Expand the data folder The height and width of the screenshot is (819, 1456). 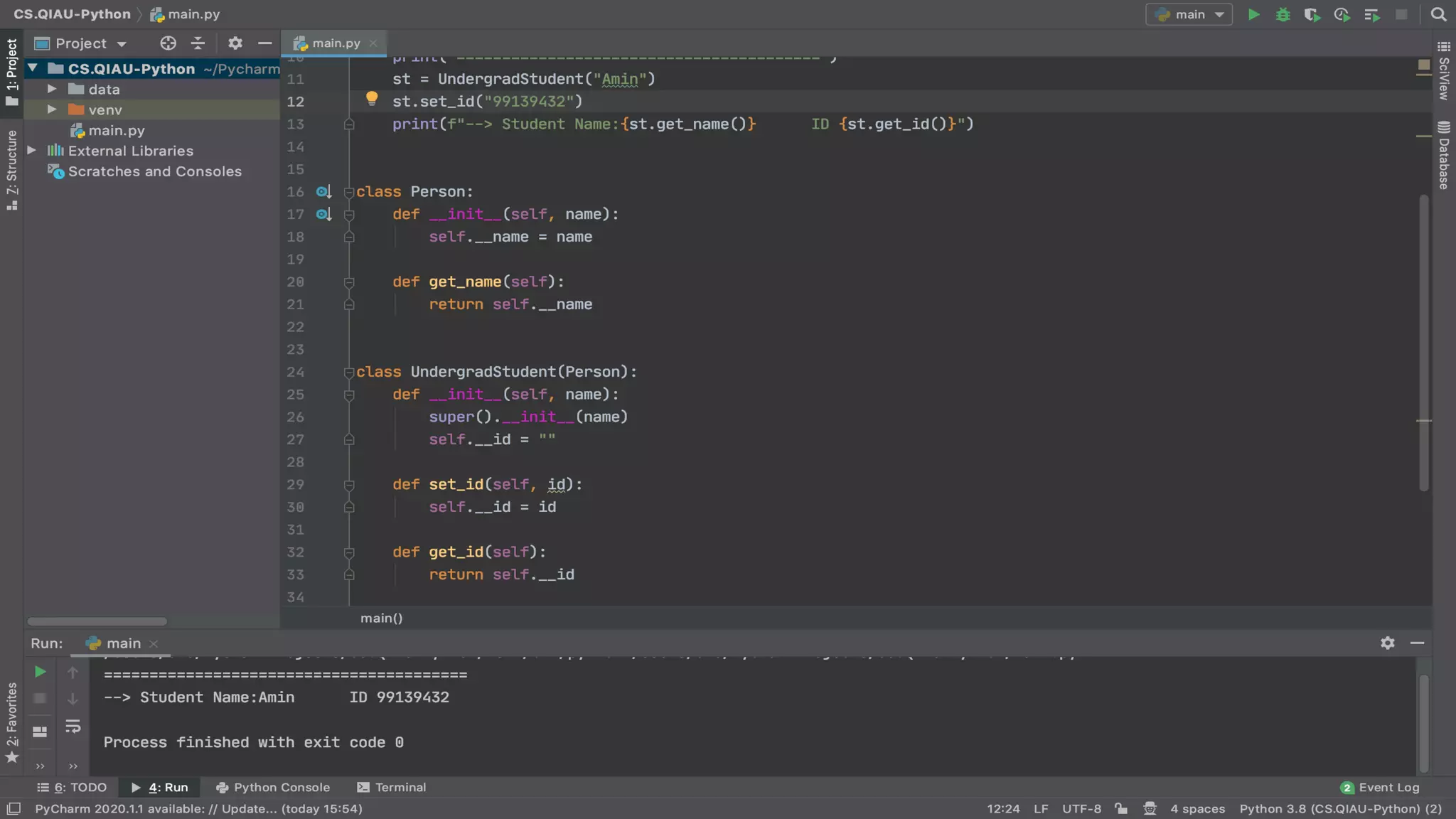pos(52,89)
